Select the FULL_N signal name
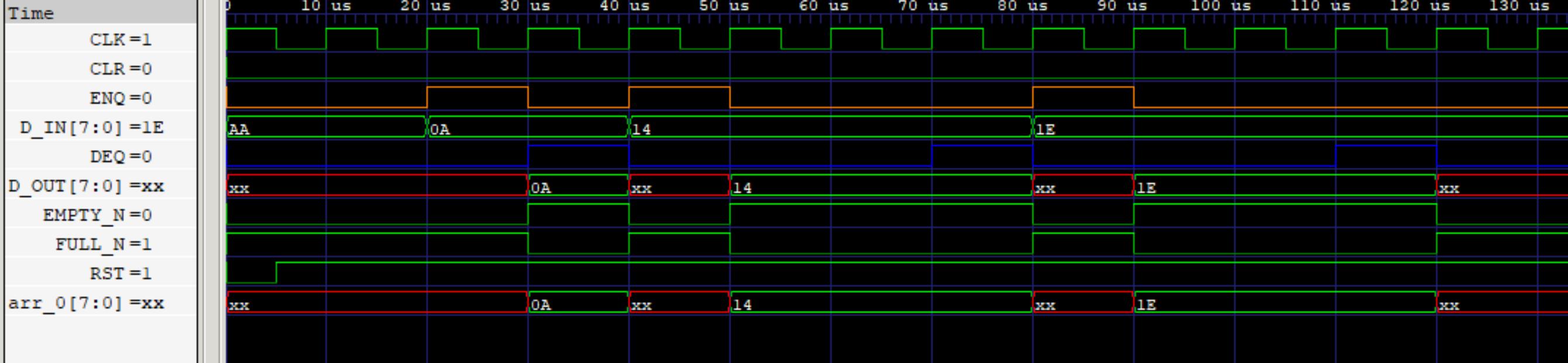 103,244
